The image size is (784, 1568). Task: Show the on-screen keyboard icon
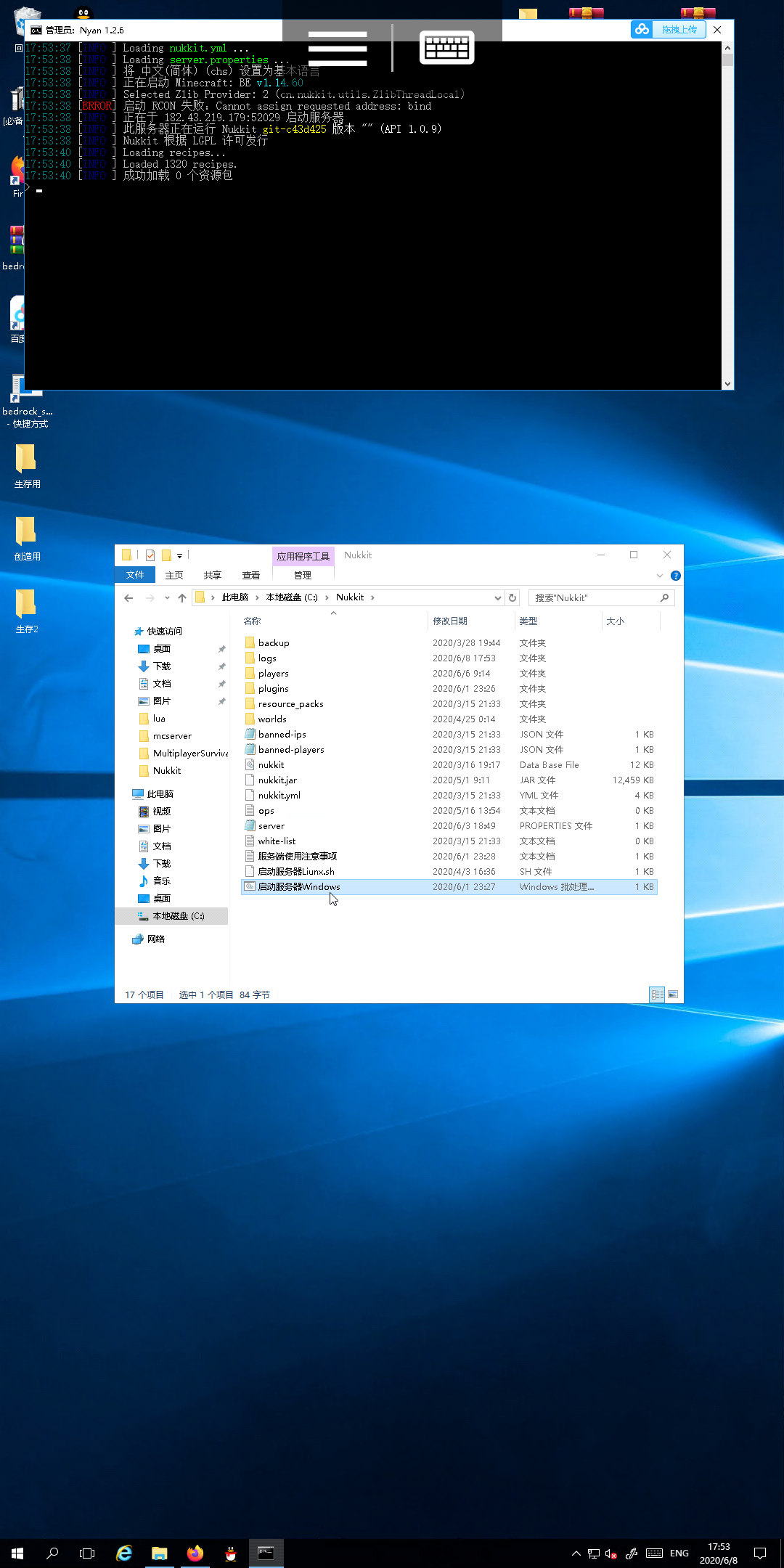pos(447,47)
